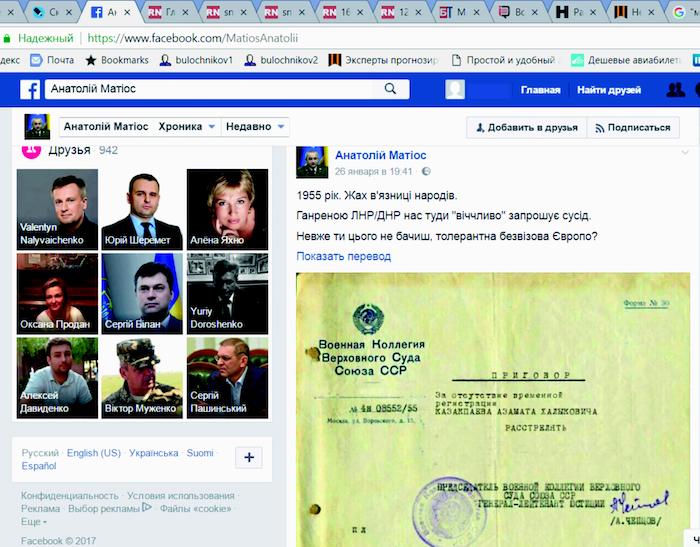Click the user avatar placeholder in header
This screenshot has height=547, width=700.
click(x=455, y=90)
